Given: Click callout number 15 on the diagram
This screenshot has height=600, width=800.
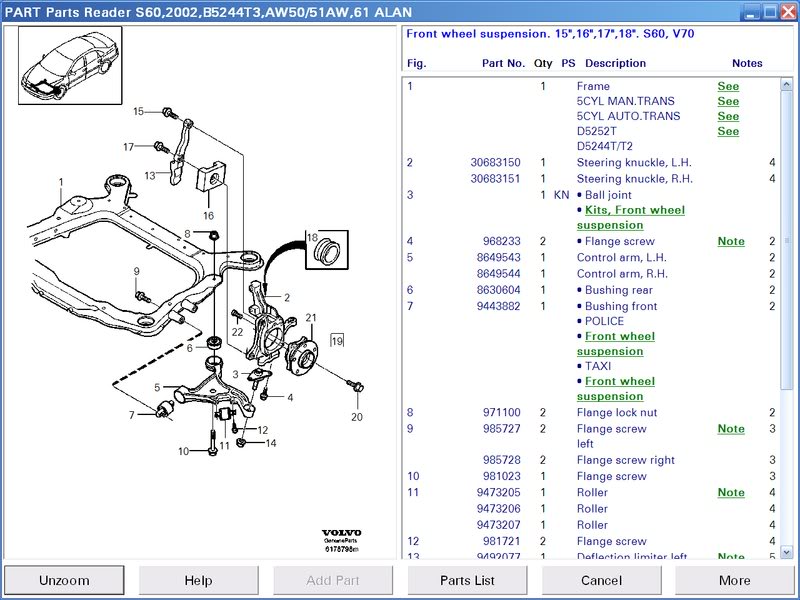Looking at the screenshot, I should tap(139, 111).
